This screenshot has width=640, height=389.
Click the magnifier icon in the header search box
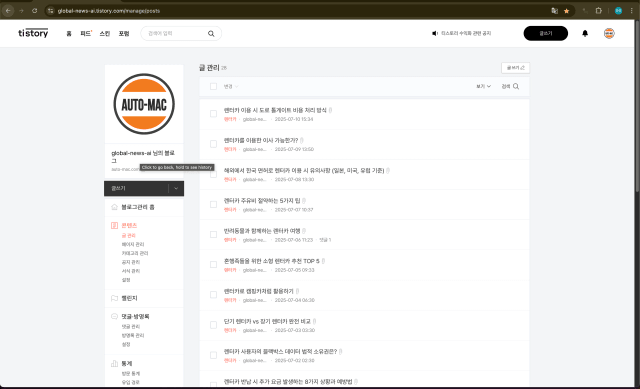211,33
